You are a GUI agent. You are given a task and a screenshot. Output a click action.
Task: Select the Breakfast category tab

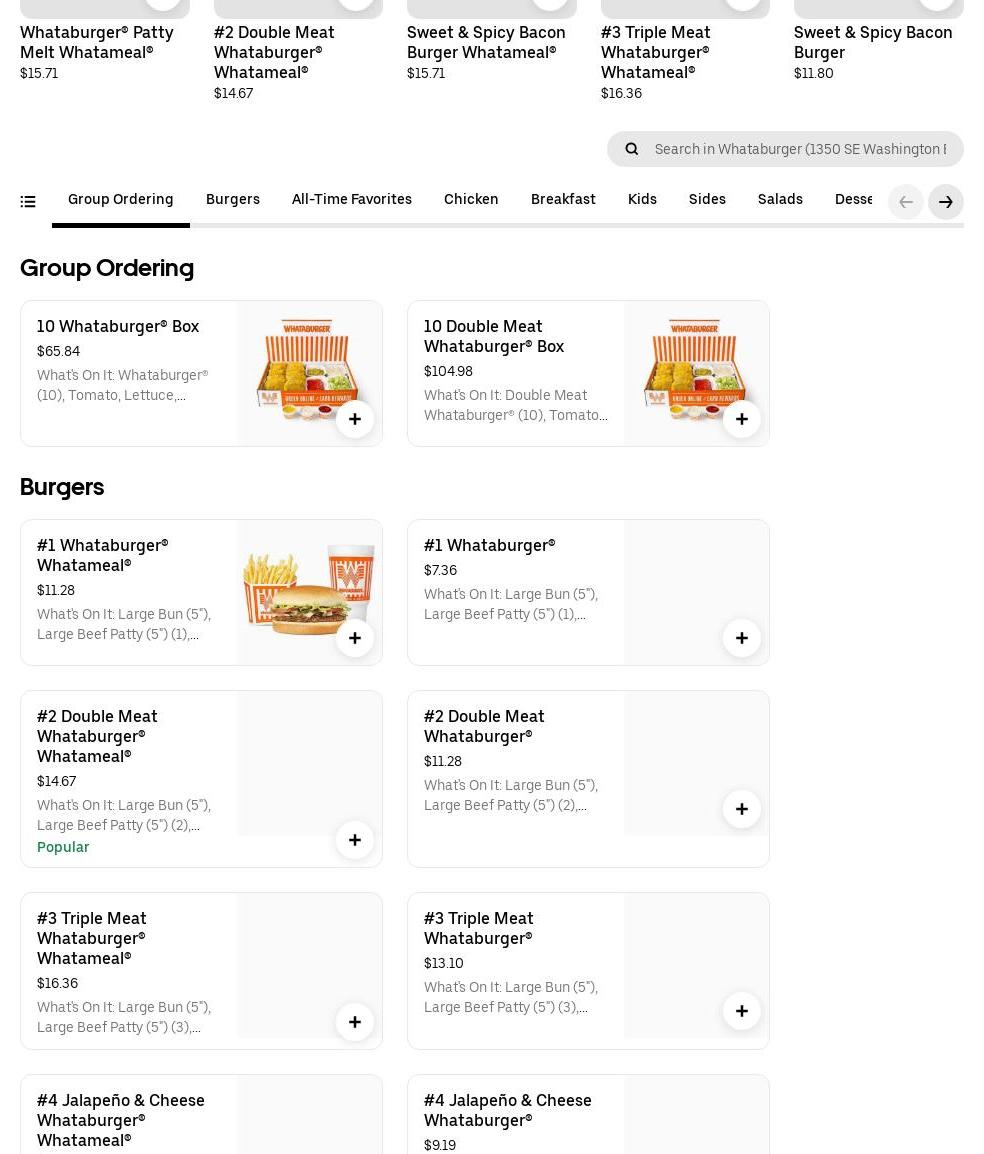(563, 200)
